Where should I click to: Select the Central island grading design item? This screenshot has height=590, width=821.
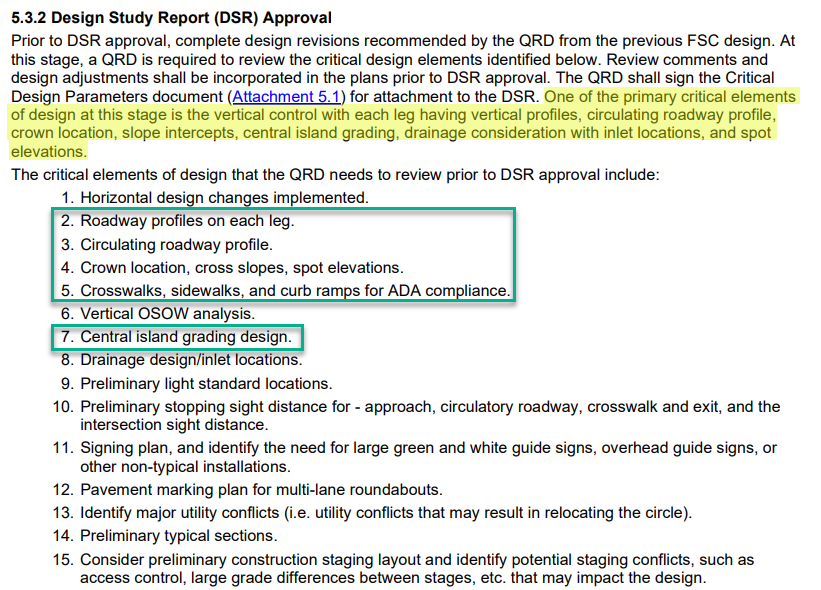coord(186,337)
